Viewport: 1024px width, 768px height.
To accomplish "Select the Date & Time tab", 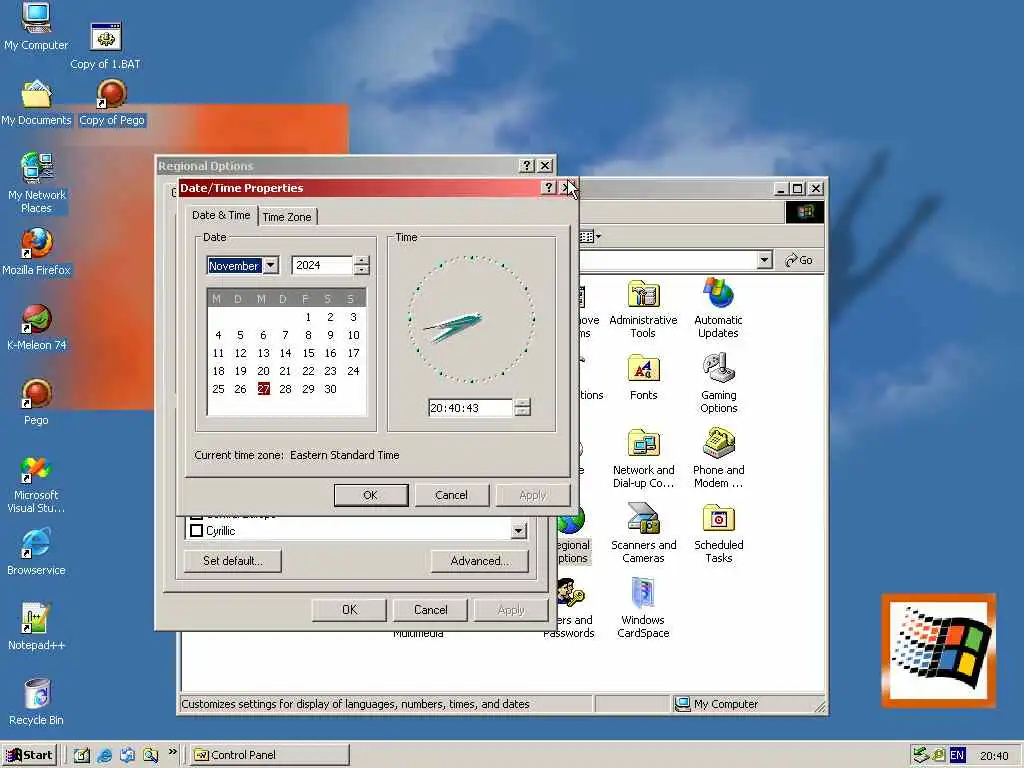I will tap(221, 215).
